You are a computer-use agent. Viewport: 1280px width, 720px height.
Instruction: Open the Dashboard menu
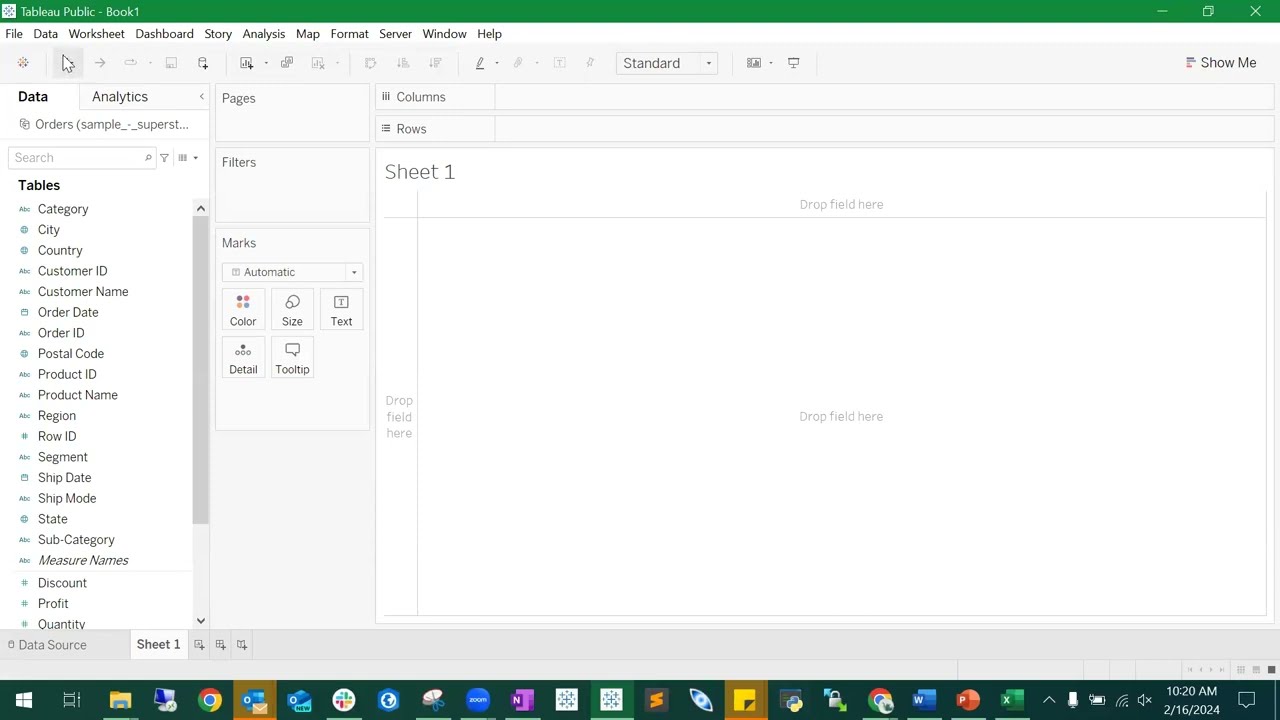pos(165,34)
